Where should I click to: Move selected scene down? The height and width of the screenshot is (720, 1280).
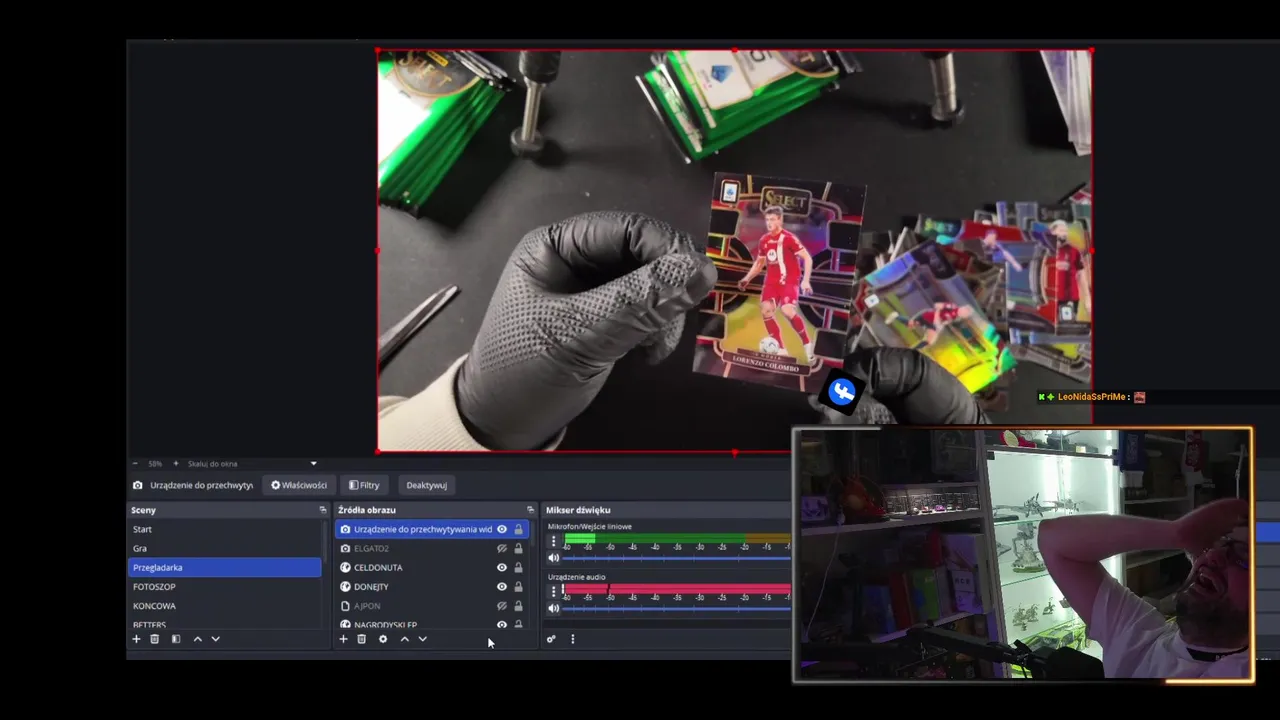tap(215, 639)
